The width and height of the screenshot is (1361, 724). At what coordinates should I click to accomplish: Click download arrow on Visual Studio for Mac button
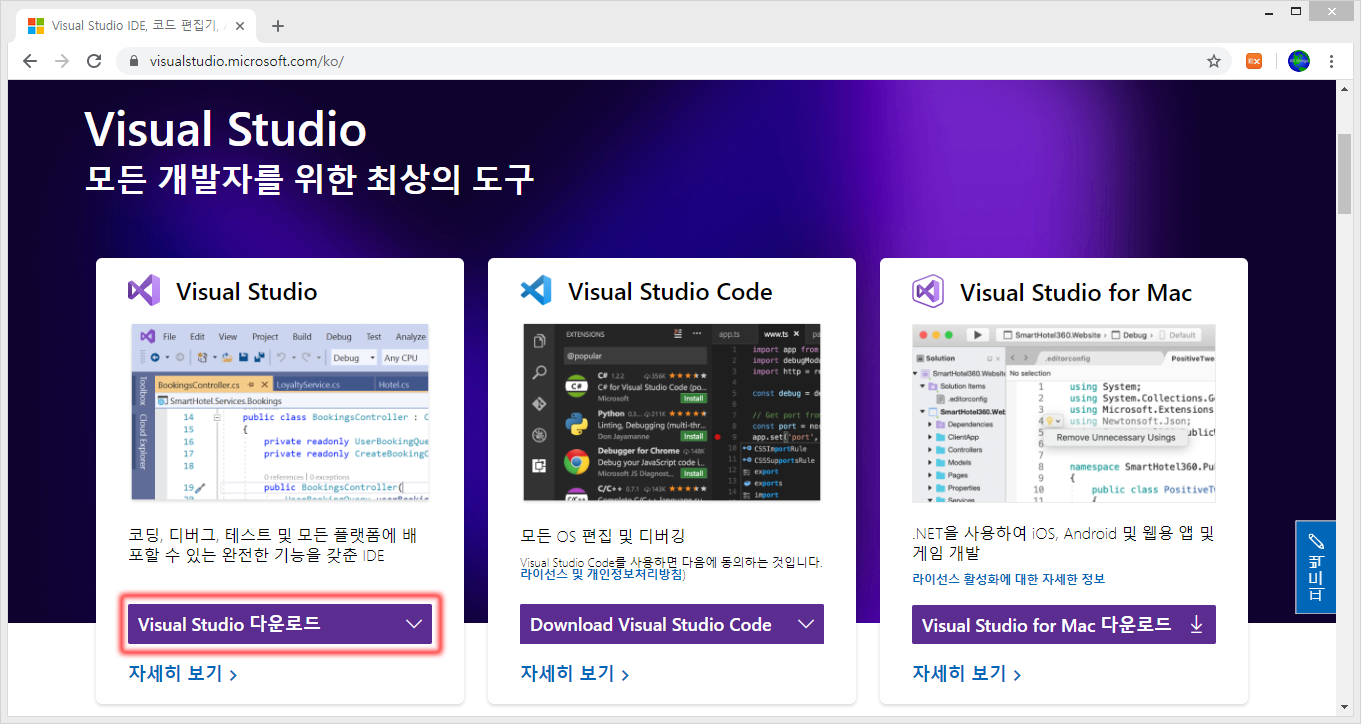1196,625
